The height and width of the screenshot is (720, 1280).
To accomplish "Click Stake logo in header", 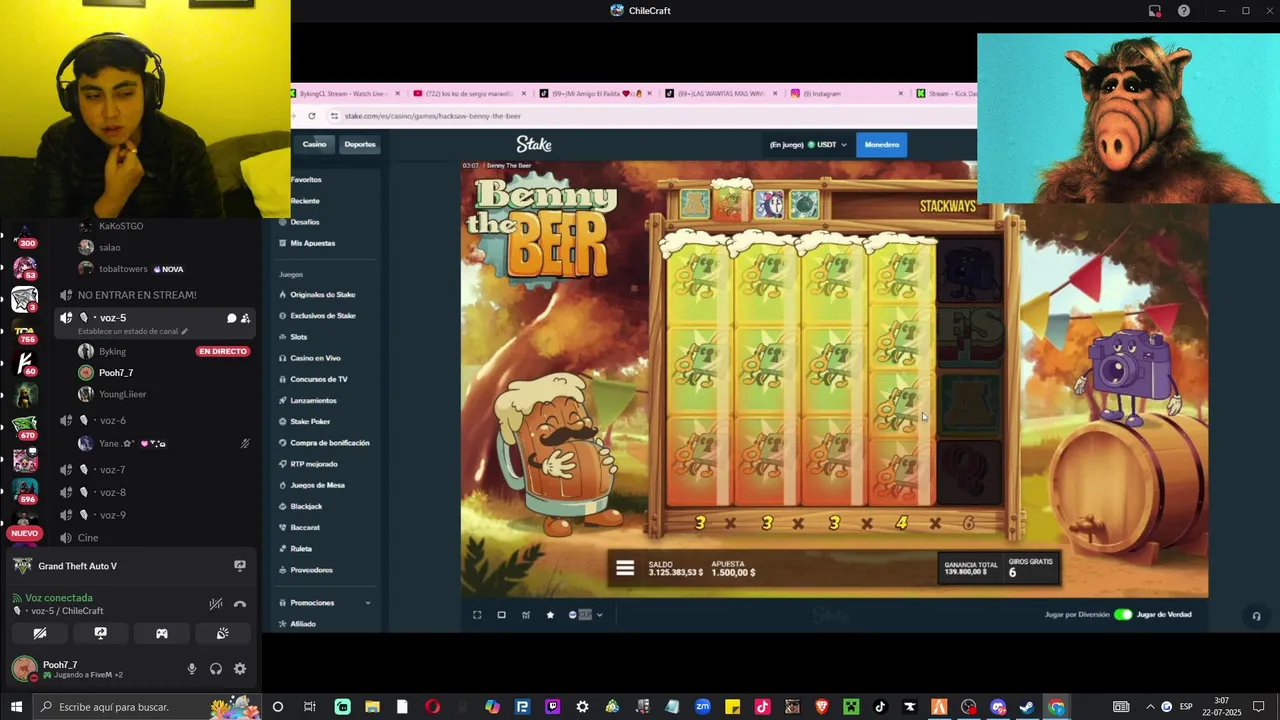I will click(534, 144).
